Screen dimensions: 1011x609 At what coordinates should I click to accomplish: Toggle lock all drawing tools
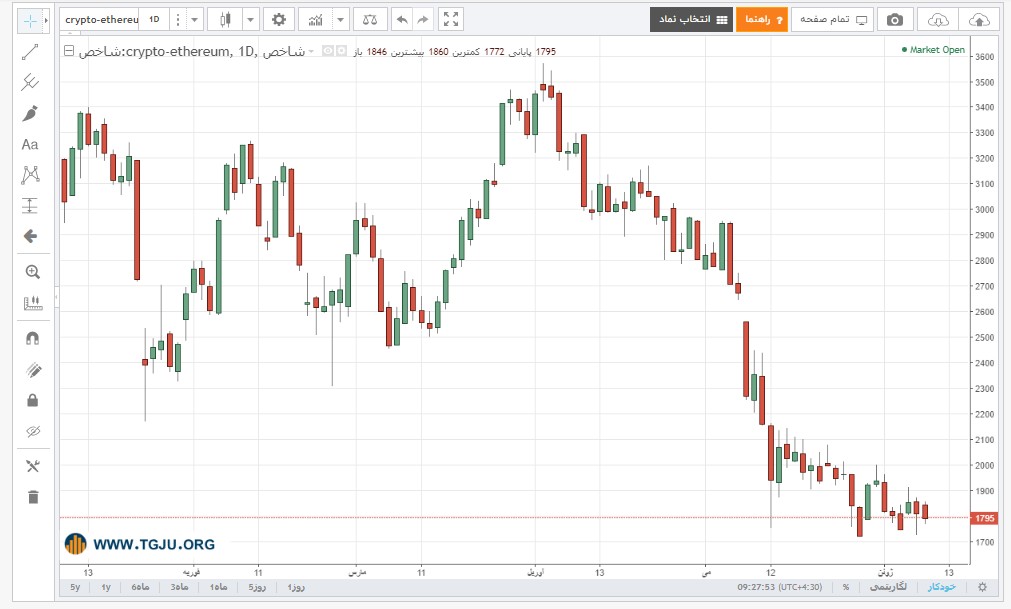pos(32,400)
